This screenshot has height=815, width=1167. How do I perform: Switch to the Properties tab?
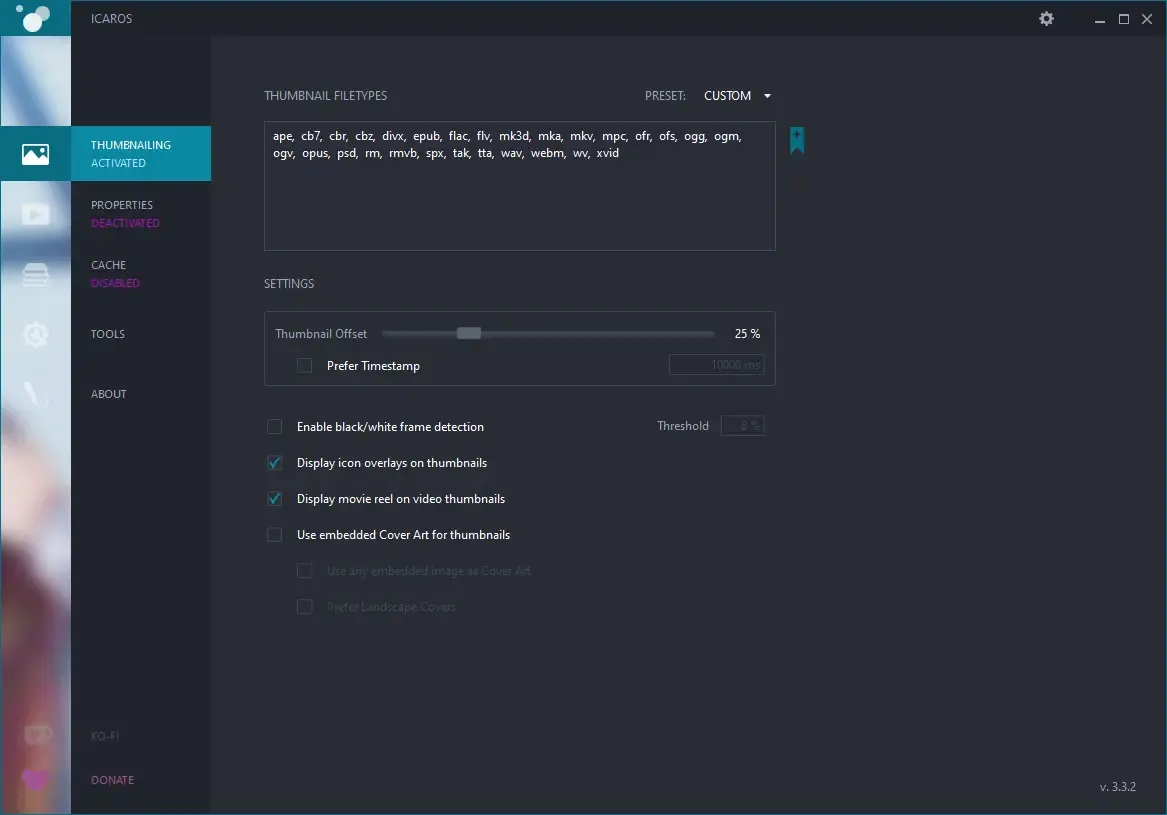[x=123, y=205]
